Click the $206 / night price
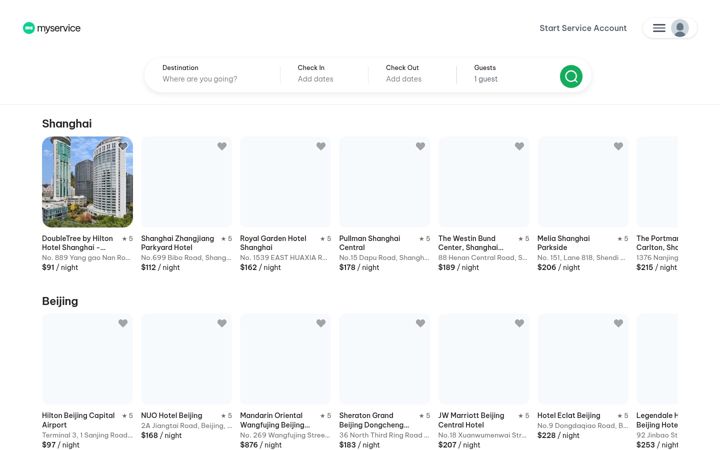Viewport: 720px width, 450px height. click(558, 267)
